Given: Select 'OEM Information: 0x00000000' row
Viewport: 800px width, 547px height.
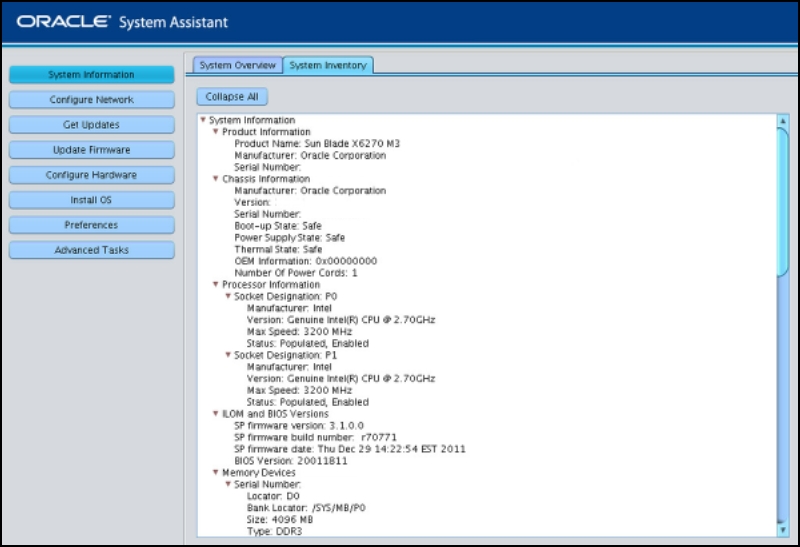Looking at the screenshot, I should (x=305, y=261).
